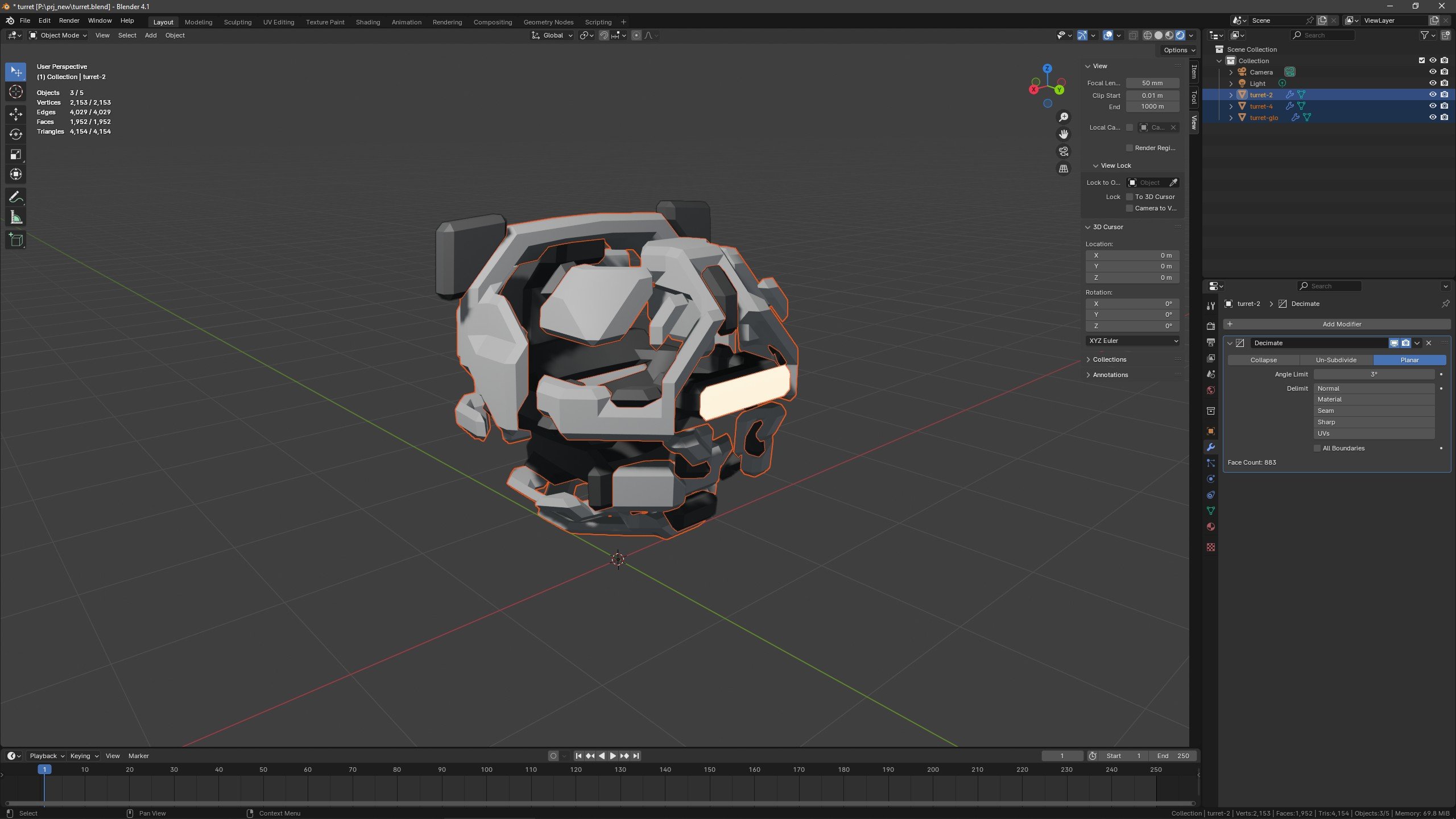Select Collapse decimate mode
Viewport: 1456px width, 819px height.
tap(1263, 360)
